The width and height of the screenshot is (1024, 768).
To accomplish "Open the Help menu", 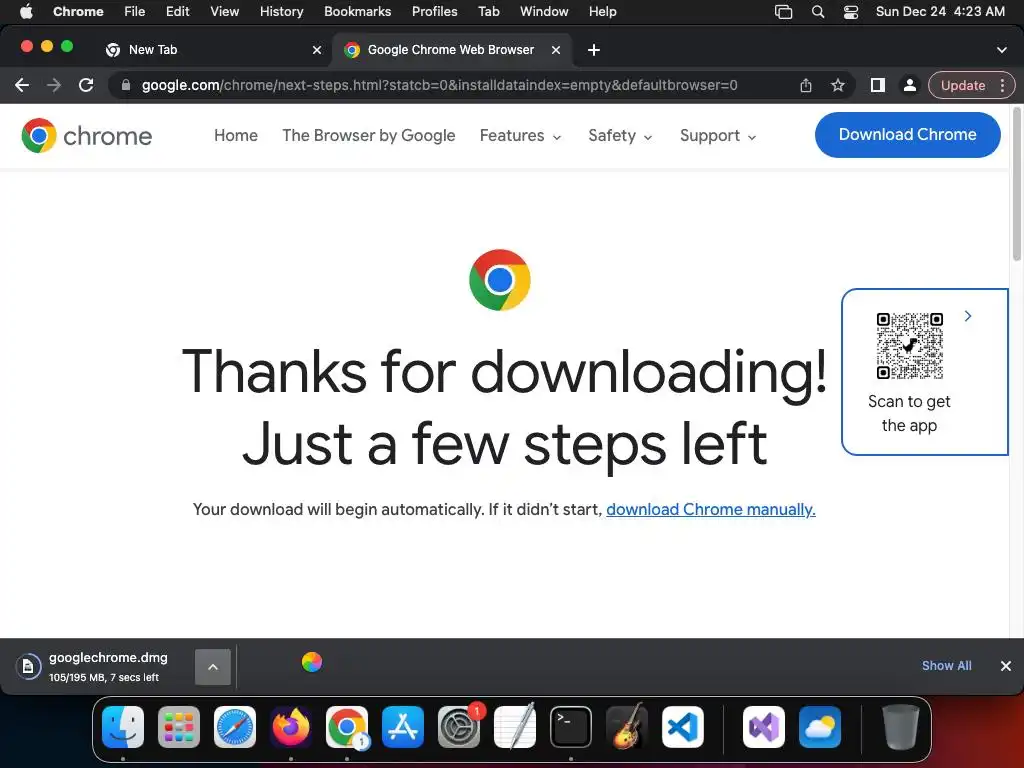I will 603,11.
